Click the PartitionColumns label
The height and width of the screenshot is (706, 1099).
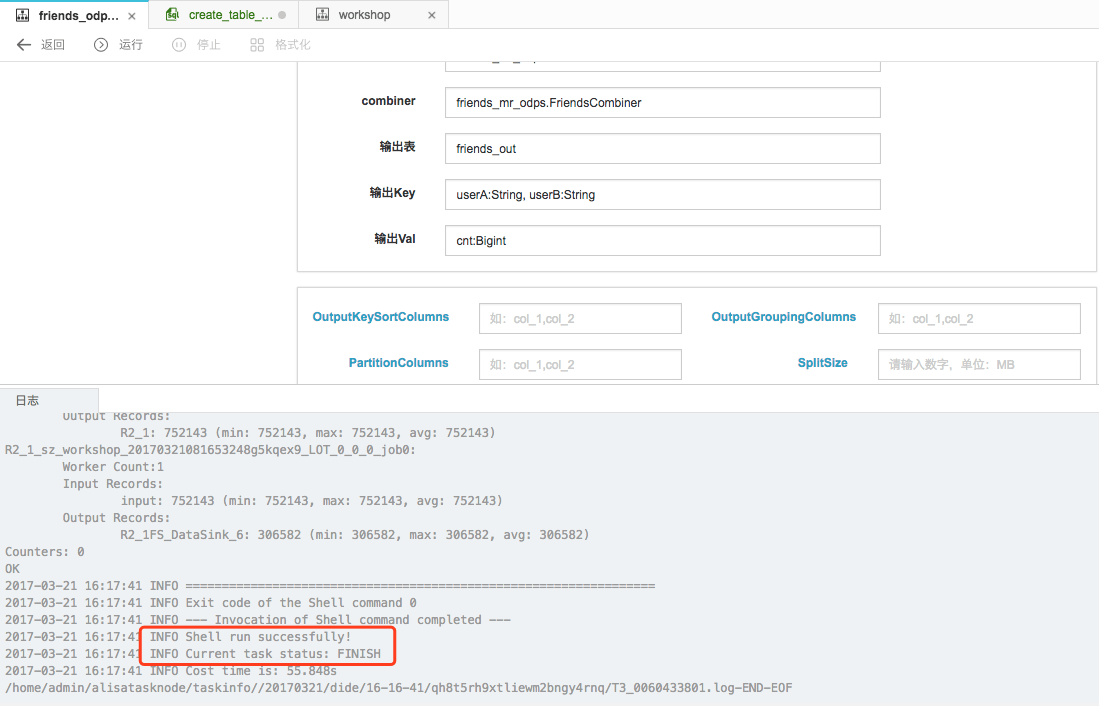click(399, 362)
